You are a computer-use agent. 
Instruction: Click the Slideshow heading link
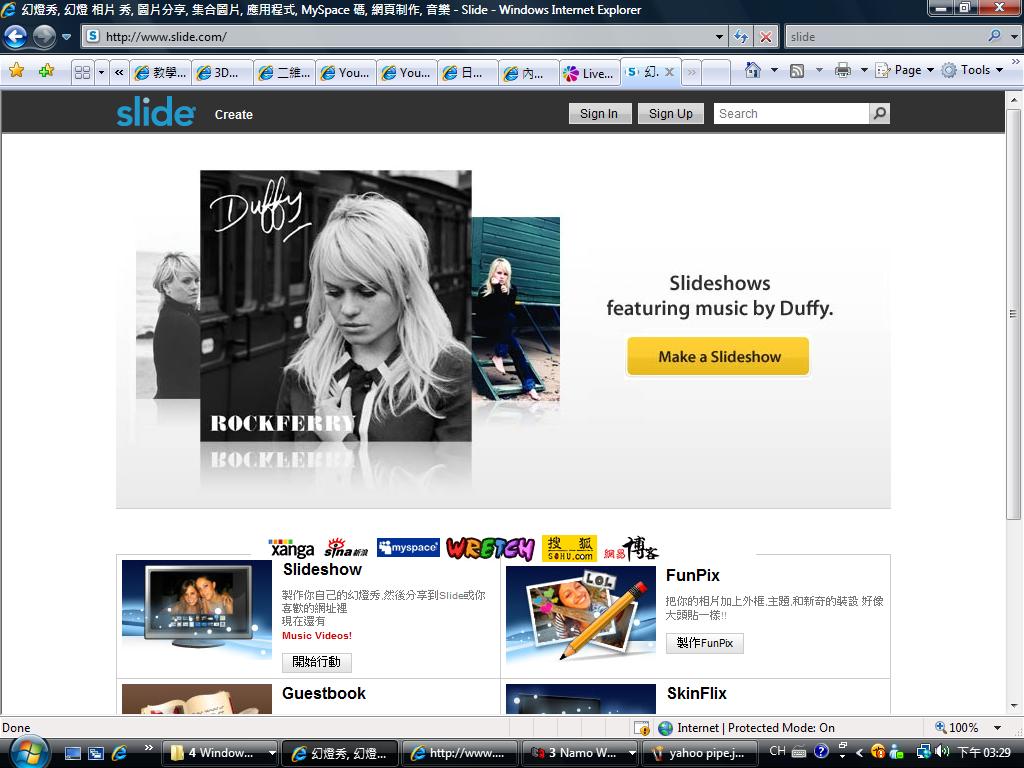(x=323, y=569)
